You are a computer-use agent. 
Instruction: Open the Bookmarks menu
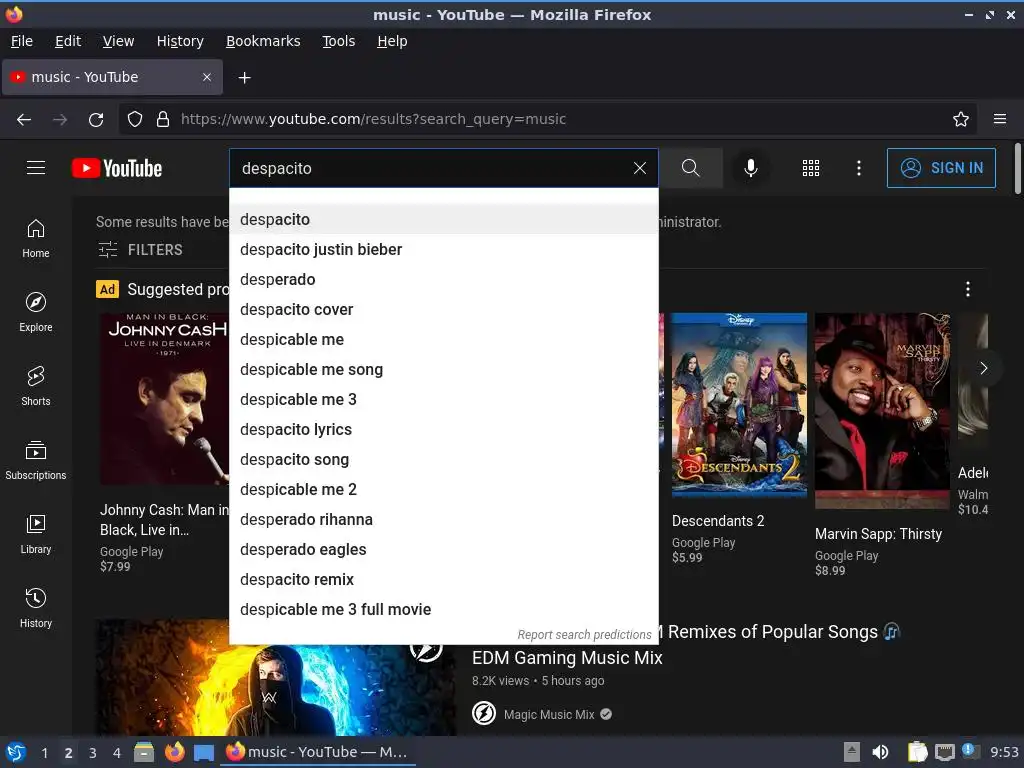click(x=263, y=41)
